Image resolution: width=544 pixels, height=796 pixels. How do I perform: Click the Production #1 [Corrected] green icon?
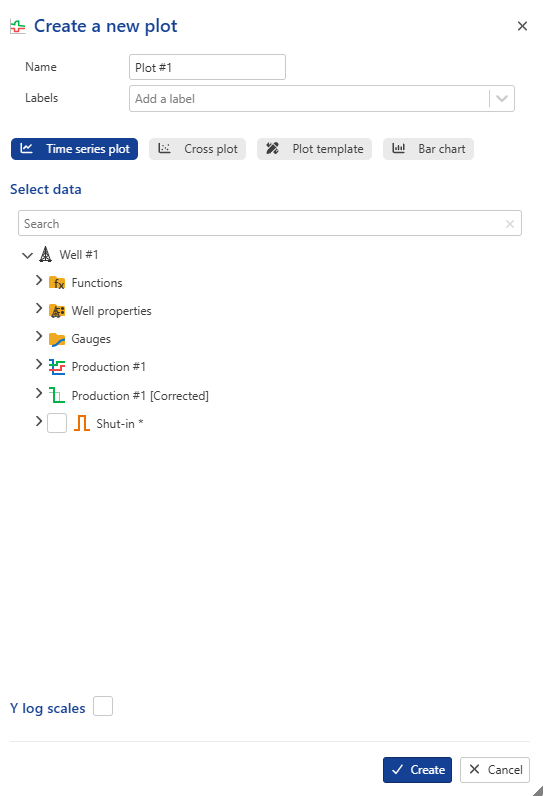[57, 395]
